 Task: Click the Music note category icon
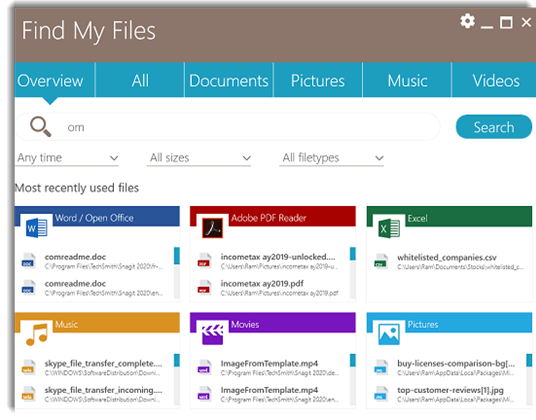click(x=37, y=335)
